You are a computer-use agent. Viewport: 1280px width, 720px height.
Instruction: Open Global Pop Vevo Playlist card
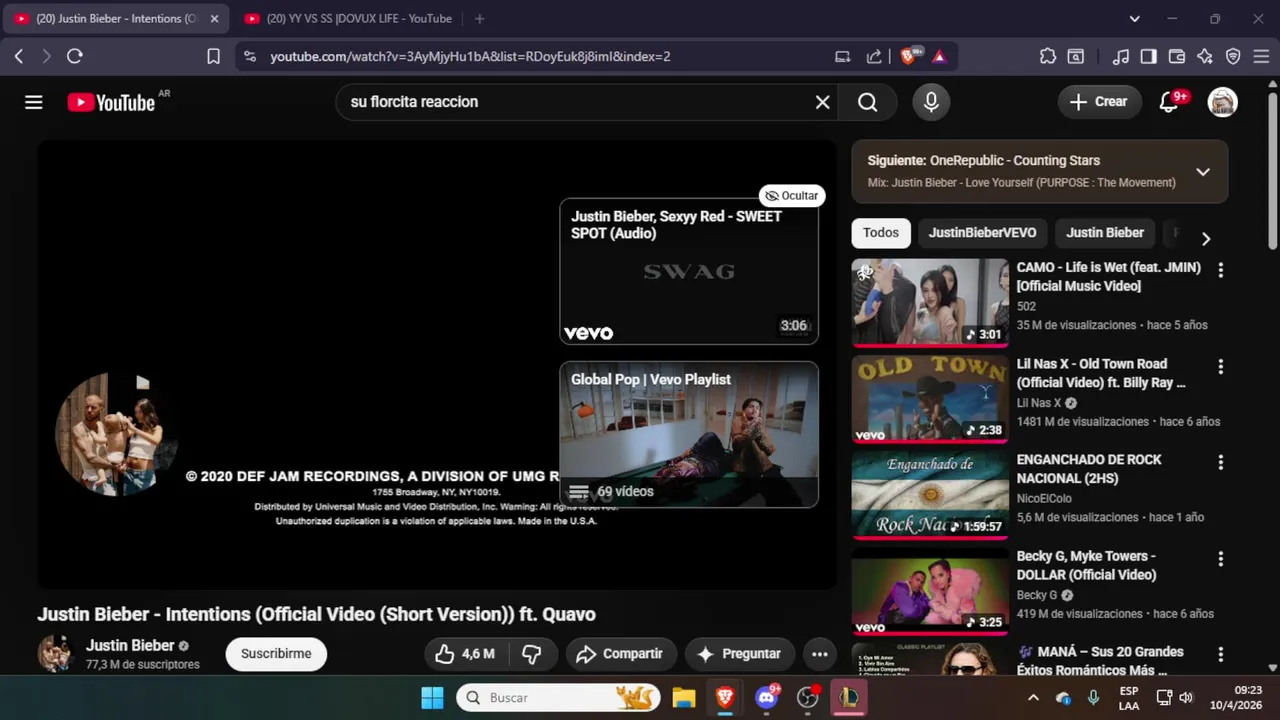coord(689,434)
